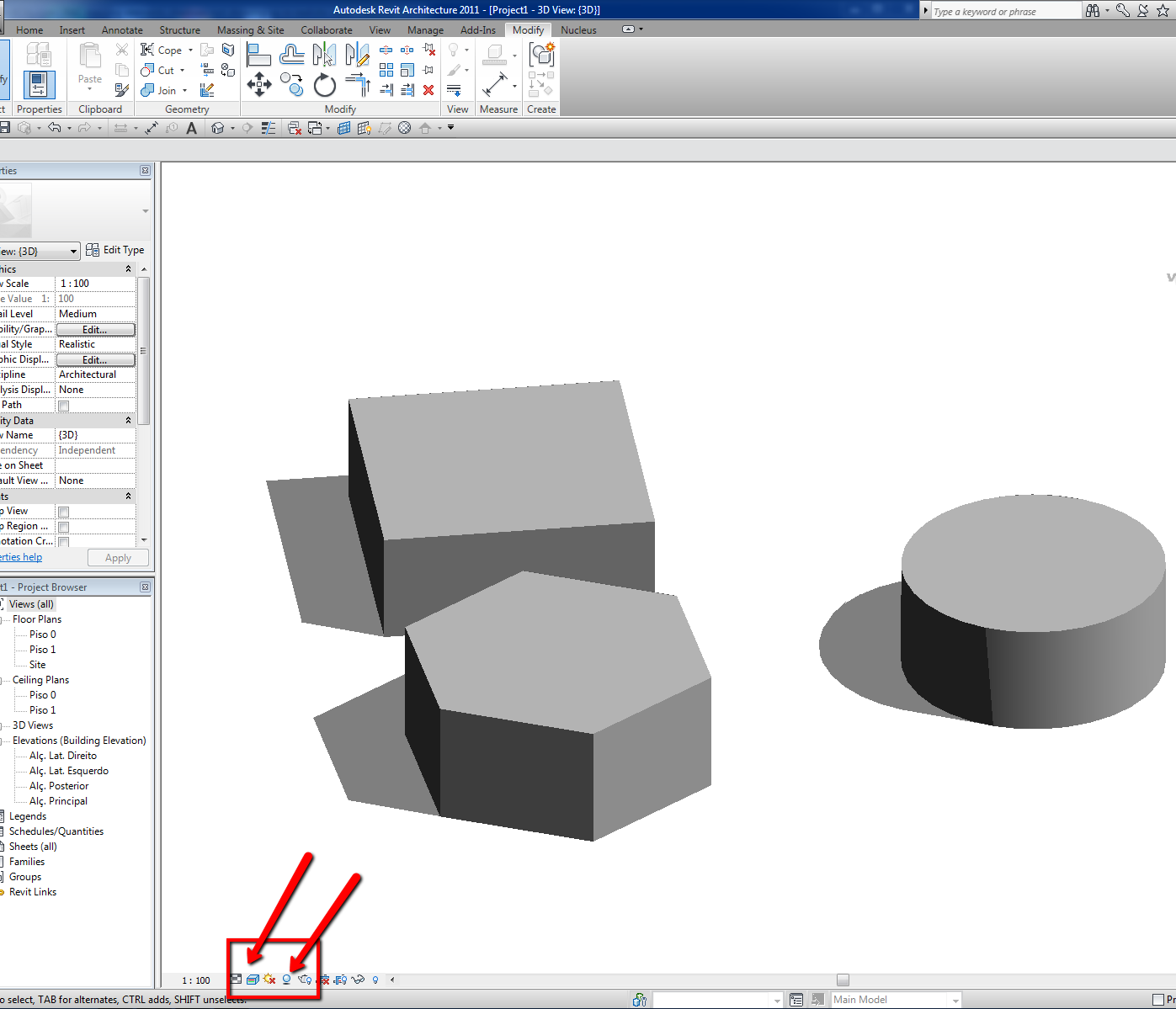Click the Split Element tool
The width and height of the screenshot is (1176, 1009).
386,50
